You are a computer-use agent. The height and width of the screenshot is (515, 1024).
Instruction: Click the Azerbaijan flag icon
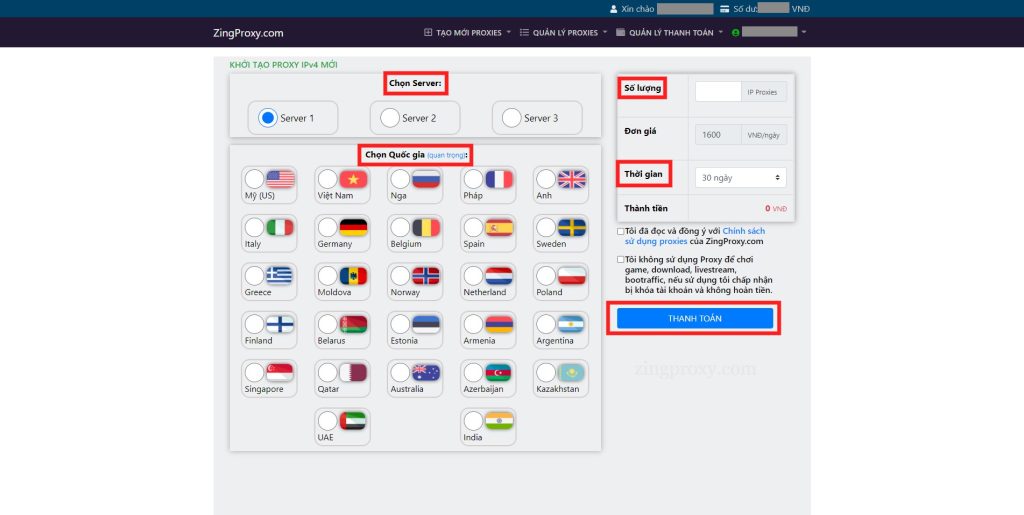tap(500, 372)
